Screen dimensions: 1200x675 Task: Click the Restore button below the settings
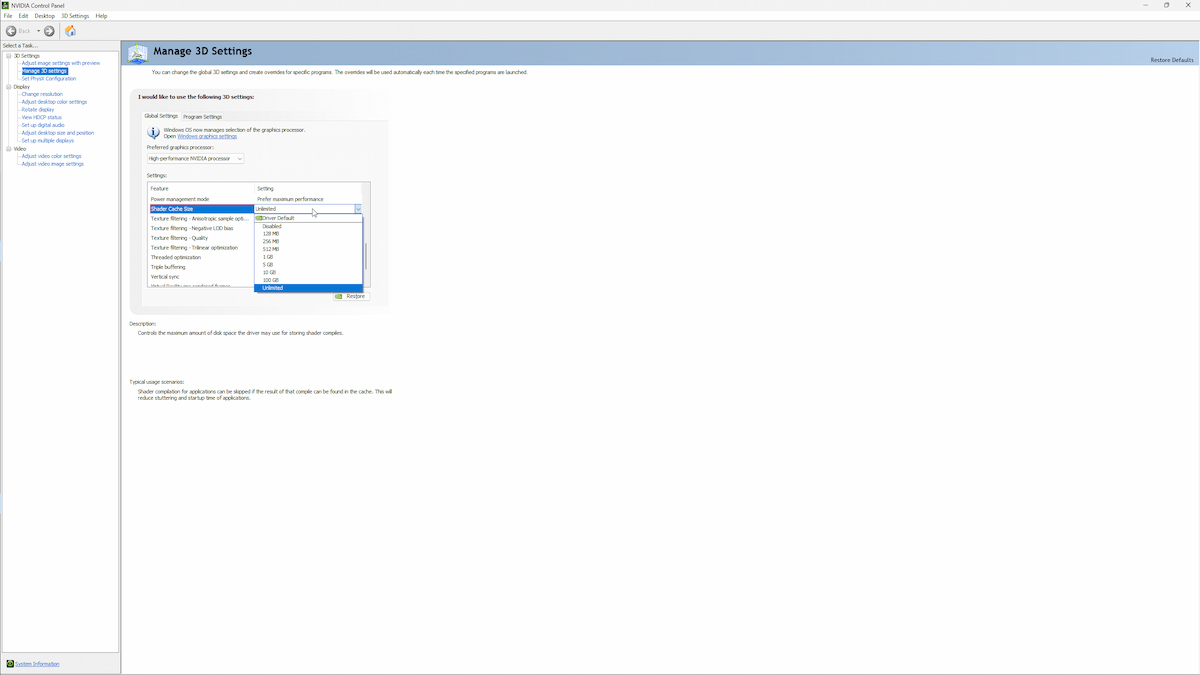point(351,296)
